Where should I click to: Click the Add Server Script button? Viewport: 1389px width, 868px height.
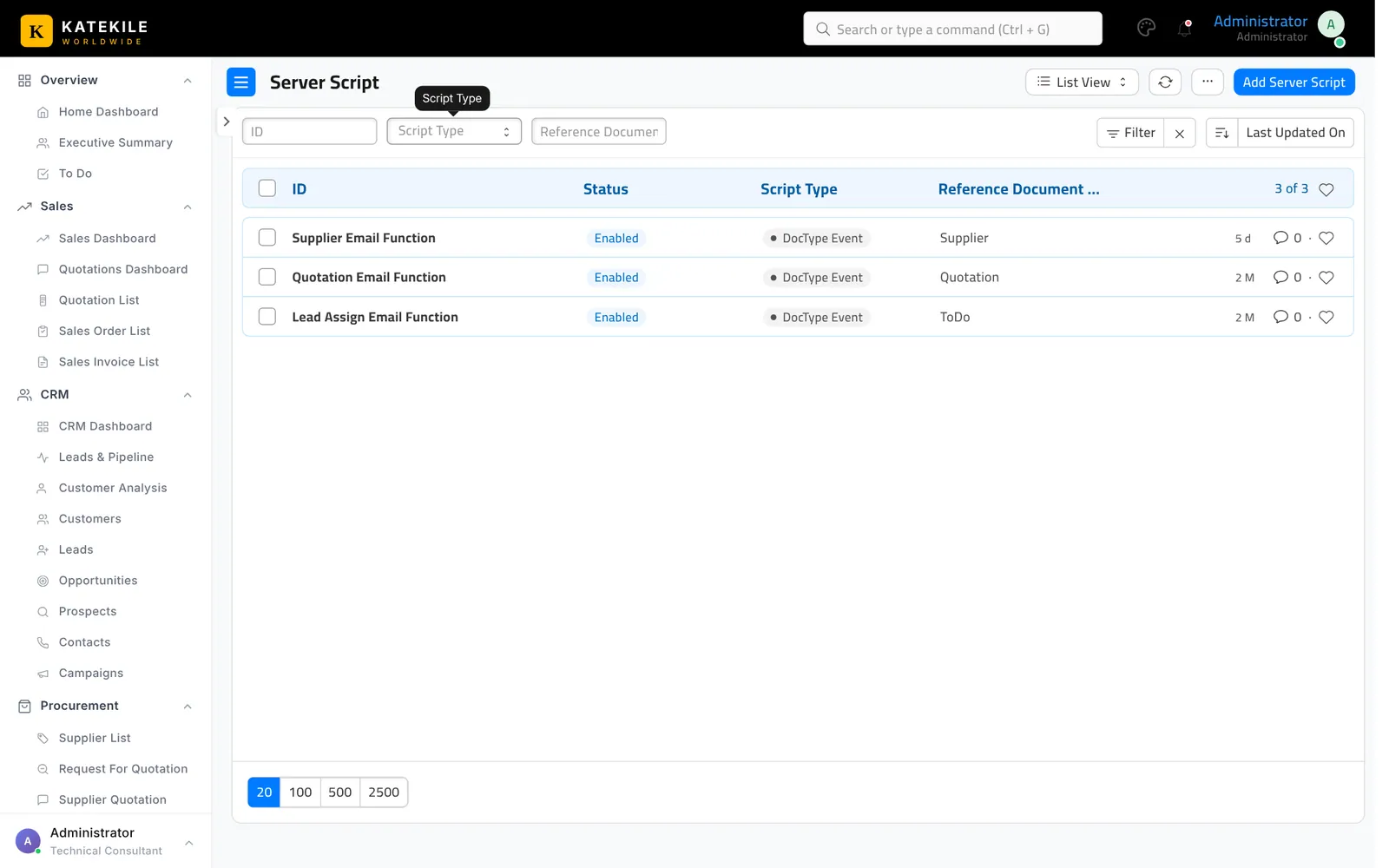1294,82
